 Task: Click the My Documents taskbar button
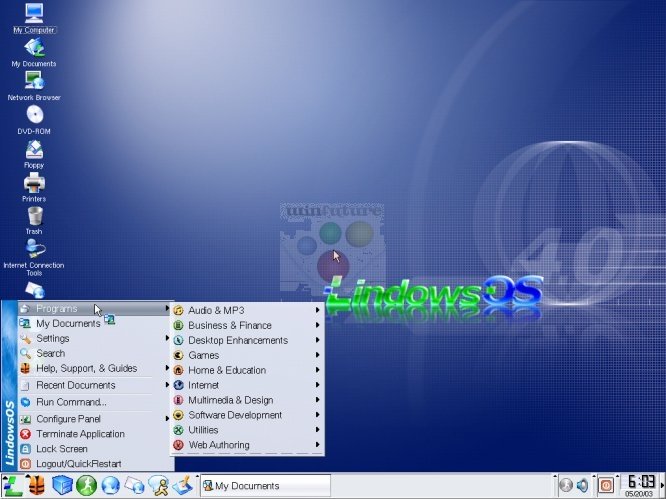(x=265, y=485)
